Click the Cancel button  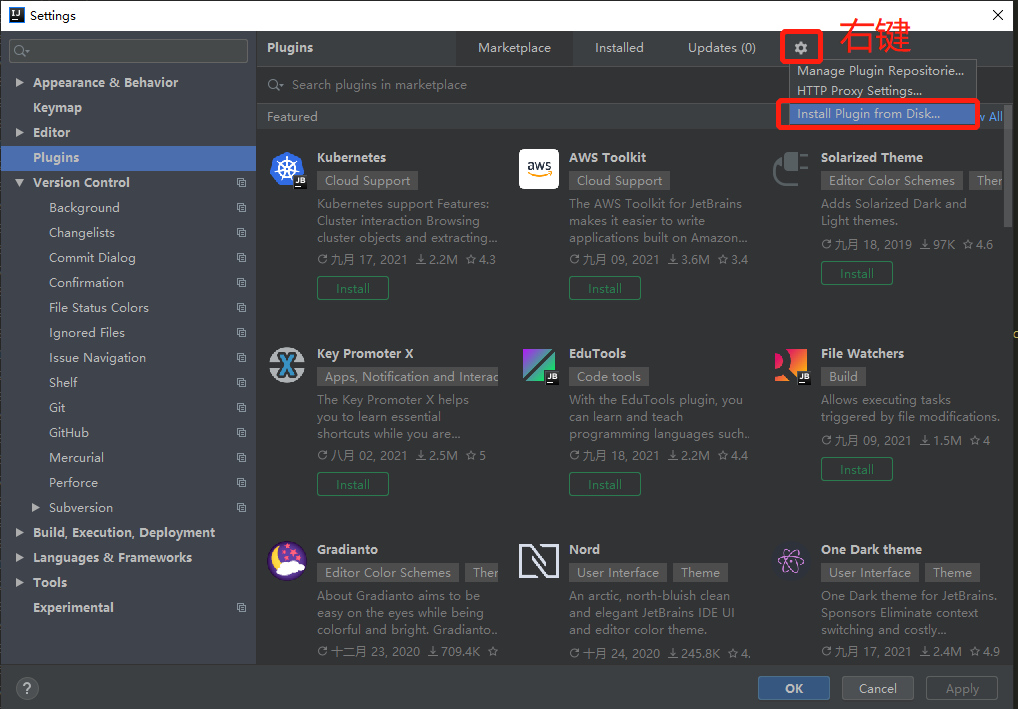(878, 688)
